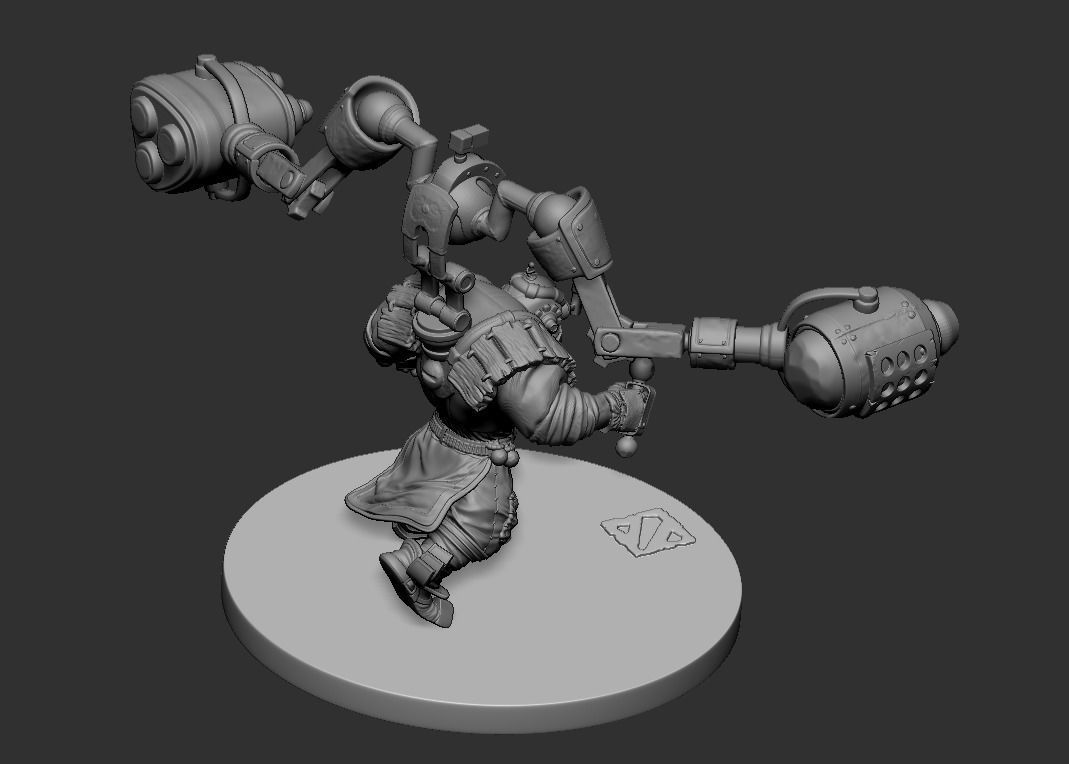This screenshot has height=764, width=1069.
Task: Click the Dota logo embossed on the base
Action: (648, 531)
